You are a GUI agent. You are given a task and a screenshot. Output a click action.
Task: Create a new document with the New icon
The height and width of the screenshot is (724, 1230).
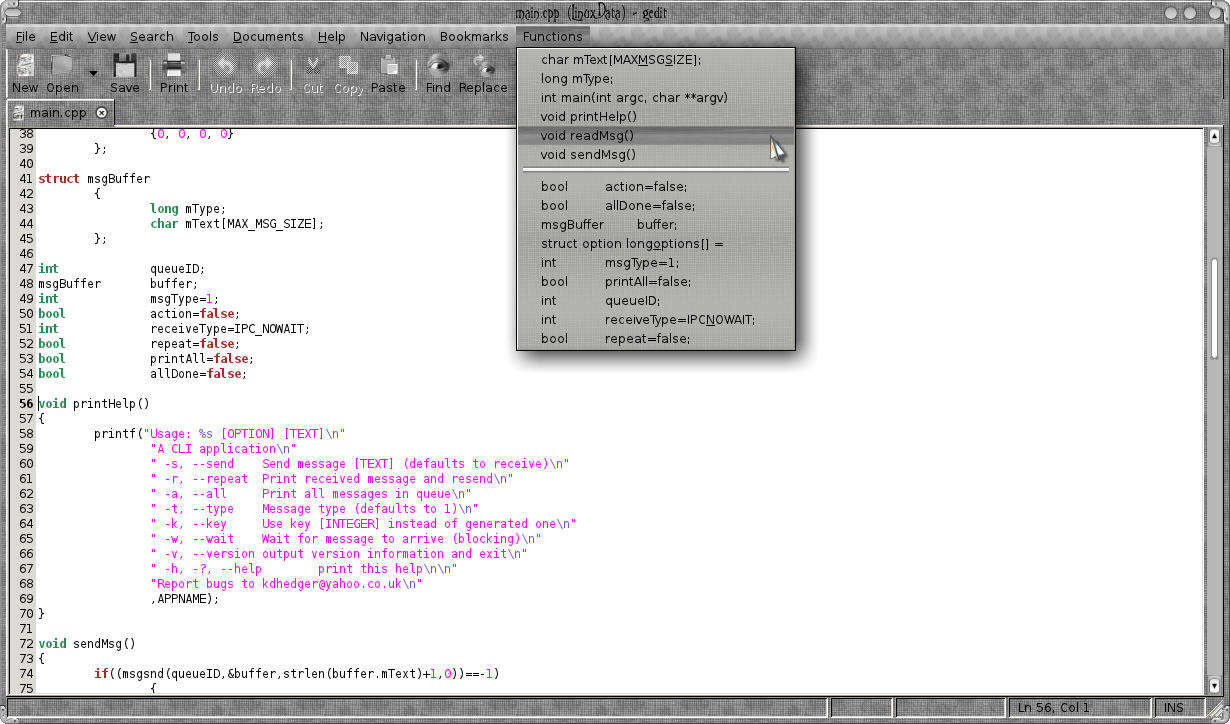click(x=25, y=74)
